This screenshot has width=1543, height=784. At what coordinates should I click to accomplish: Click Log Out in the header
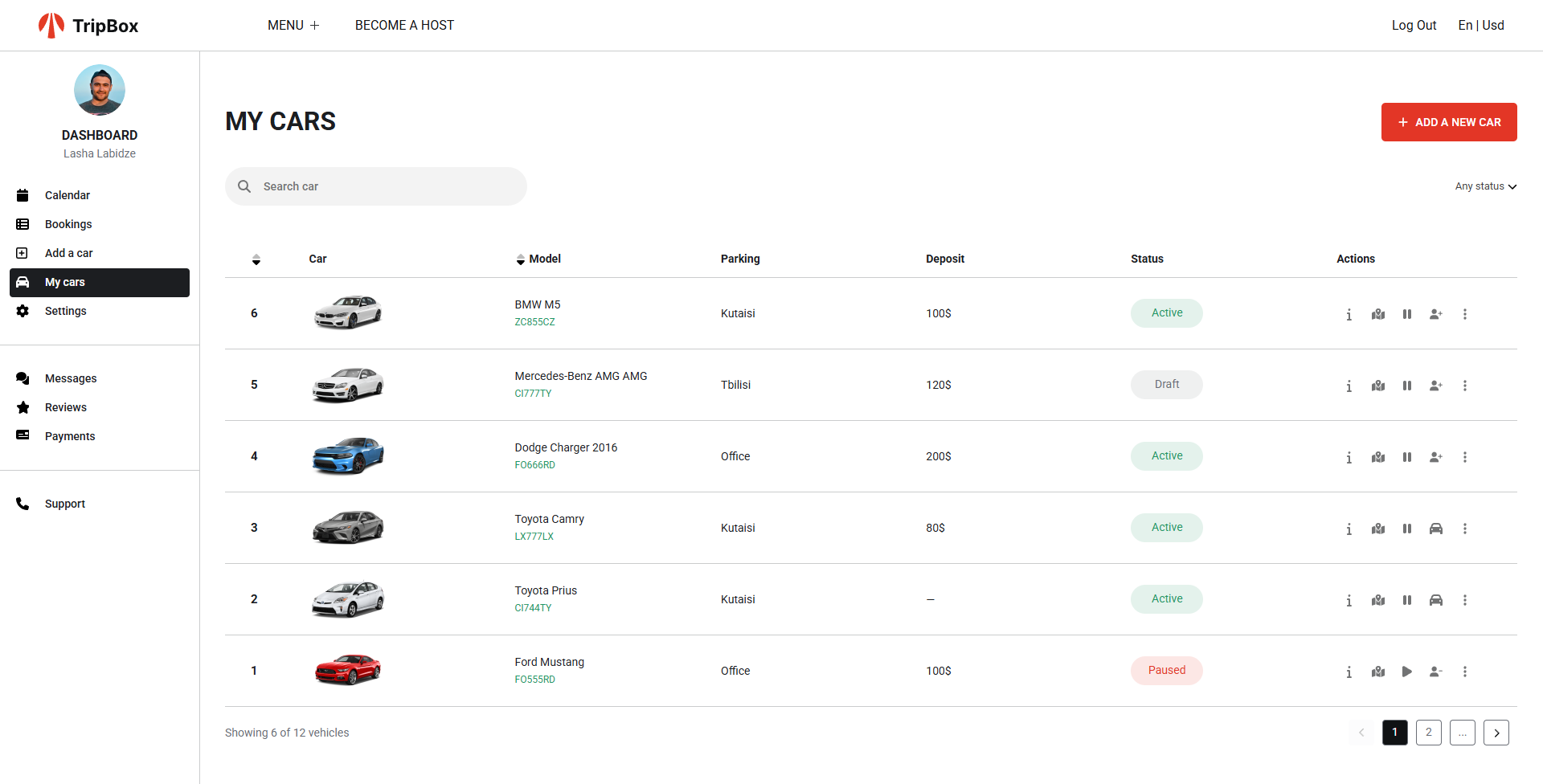click(1414, 26)
